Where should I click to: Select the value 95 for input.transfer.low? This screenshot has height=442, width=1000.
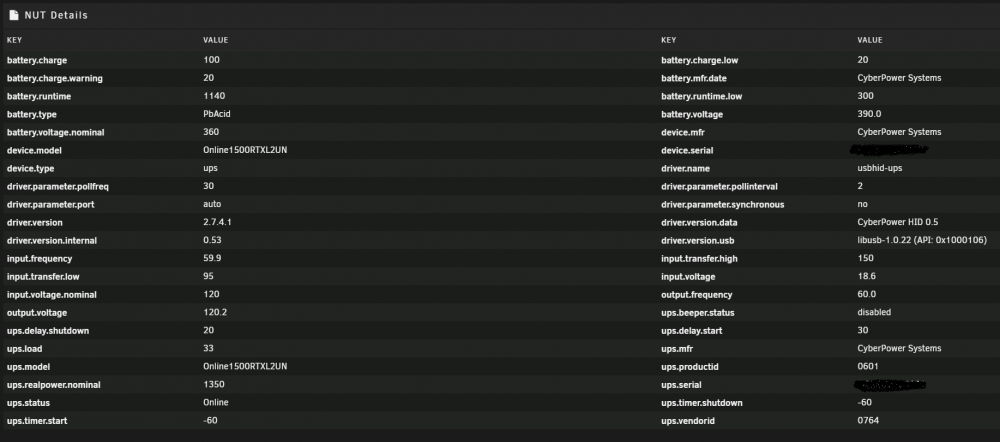click(209, 276)
